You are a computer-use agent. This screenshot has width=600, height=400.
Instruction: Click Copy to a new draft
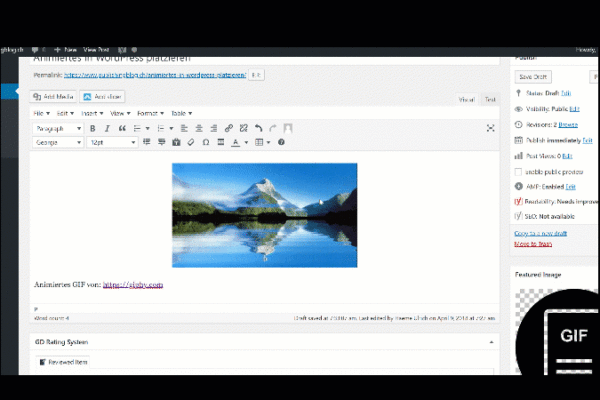click(540, 233)
